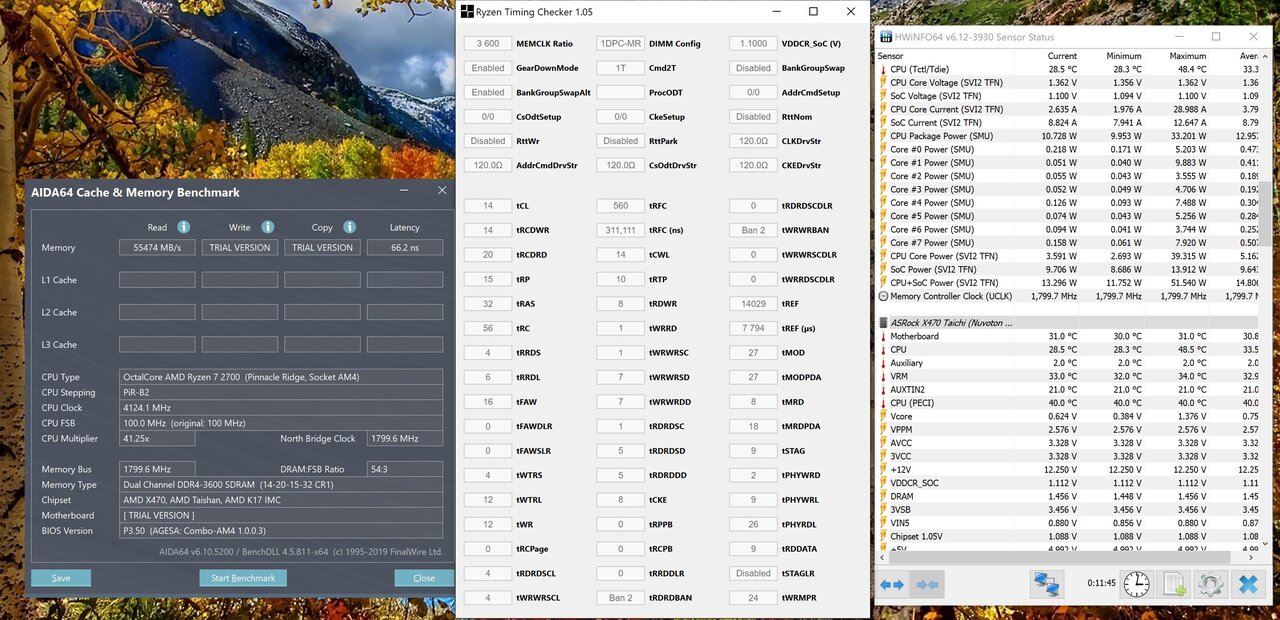Click the tRFC value field showing 560
This screenshot has height=620, width=1280.
[x=621, y=206]
